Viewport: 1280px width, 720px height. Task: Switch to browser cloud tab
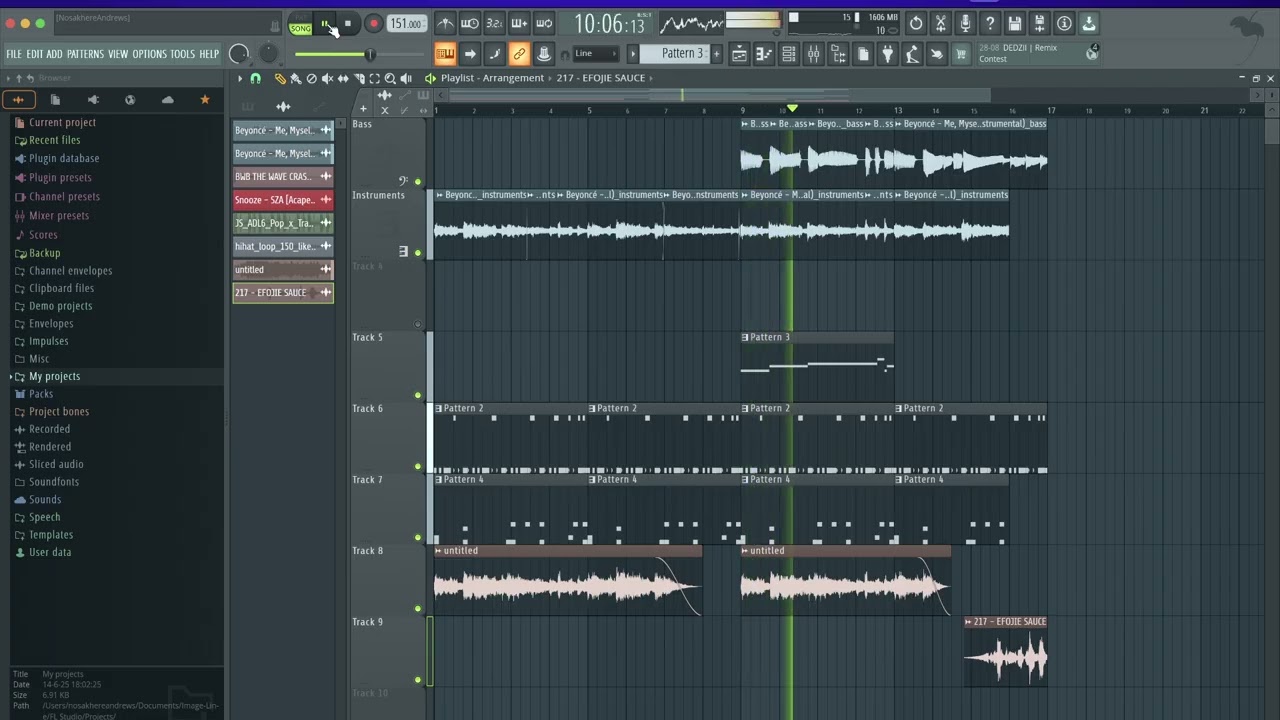167,100
